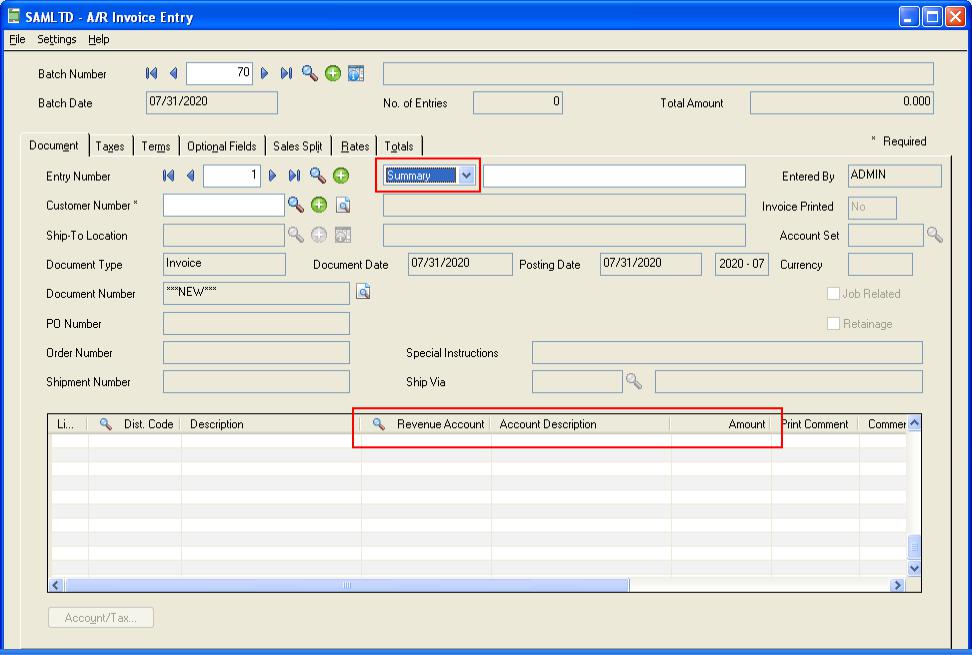Click the Document Number drilldown icon
Viewport: 972px width, 655px height.
[x=363, y=292]
